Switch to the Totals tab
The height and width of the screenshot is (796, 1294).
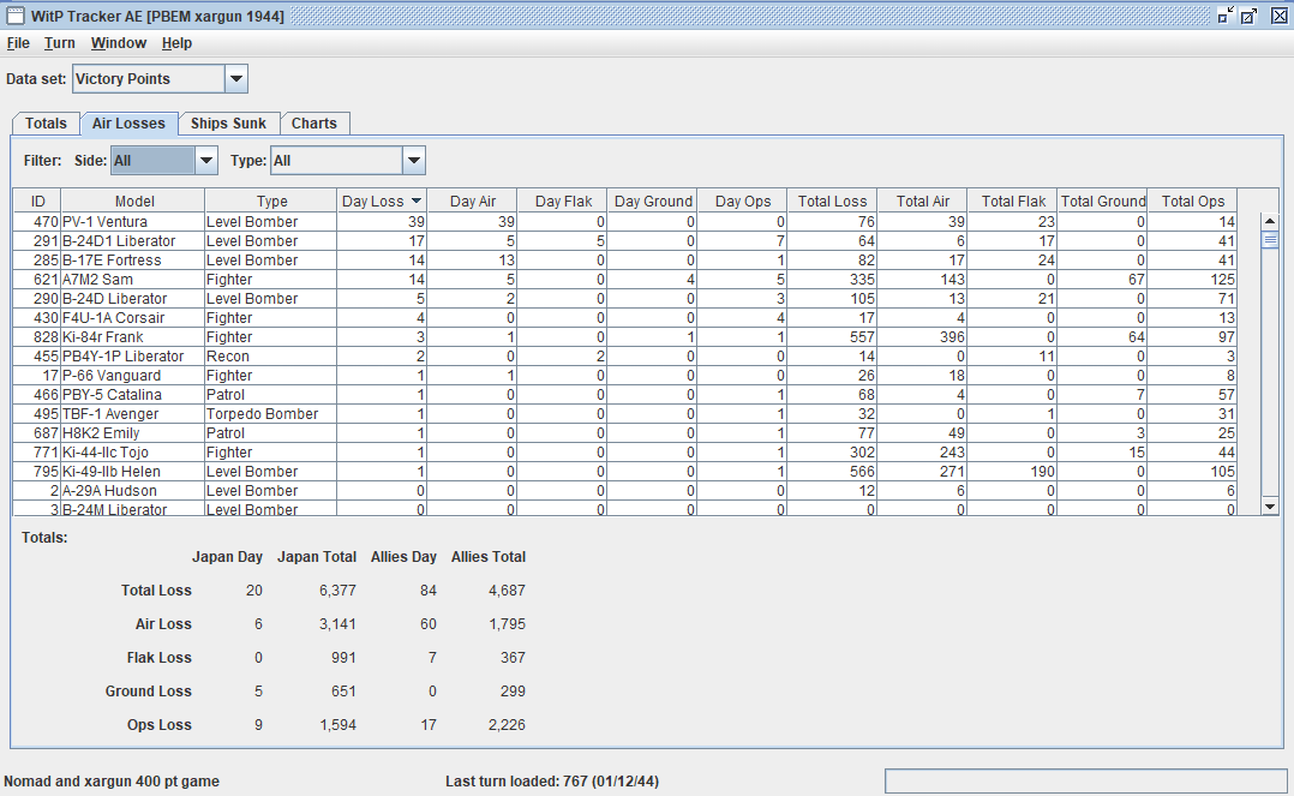[46, 123]
